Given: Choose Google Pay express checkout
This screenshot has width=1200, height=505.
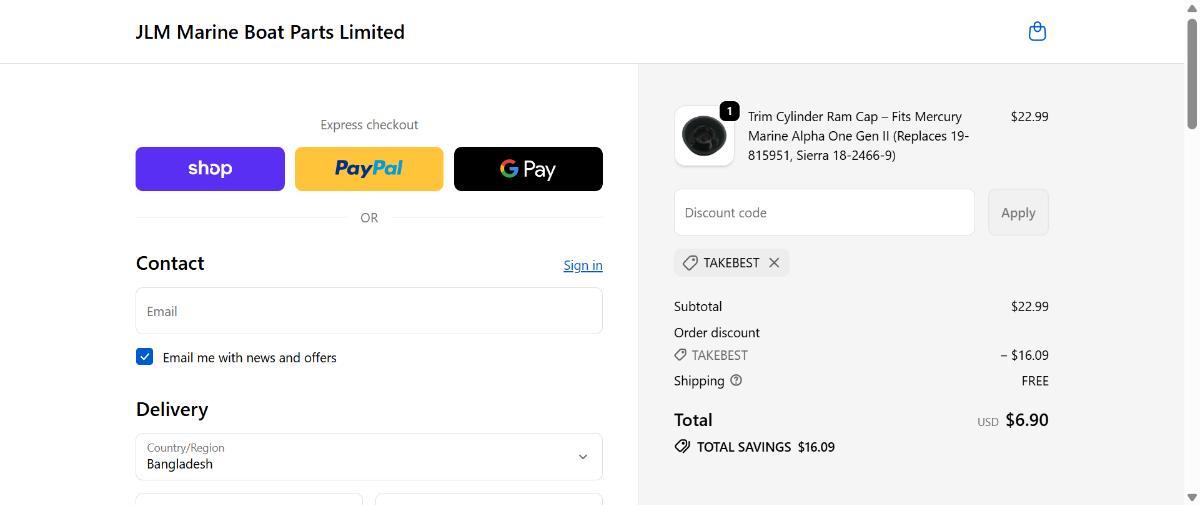Looking at the screenshot, I should pyautogui.click(x=528, y=169).
